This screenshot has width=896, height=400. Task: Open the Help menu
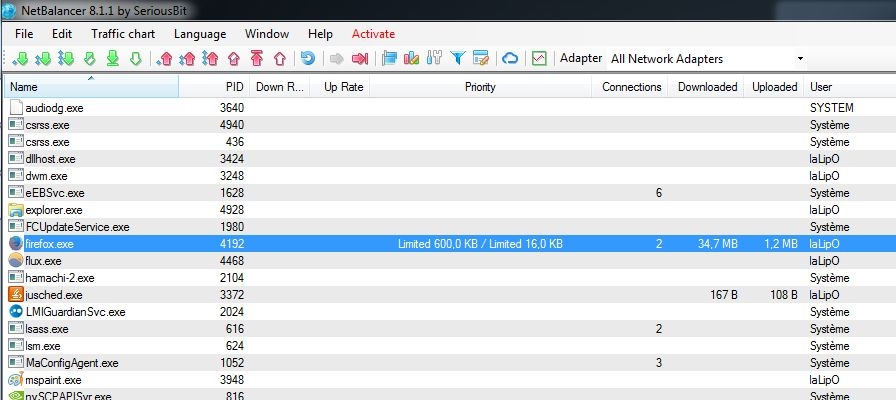(x=320, y=34)
